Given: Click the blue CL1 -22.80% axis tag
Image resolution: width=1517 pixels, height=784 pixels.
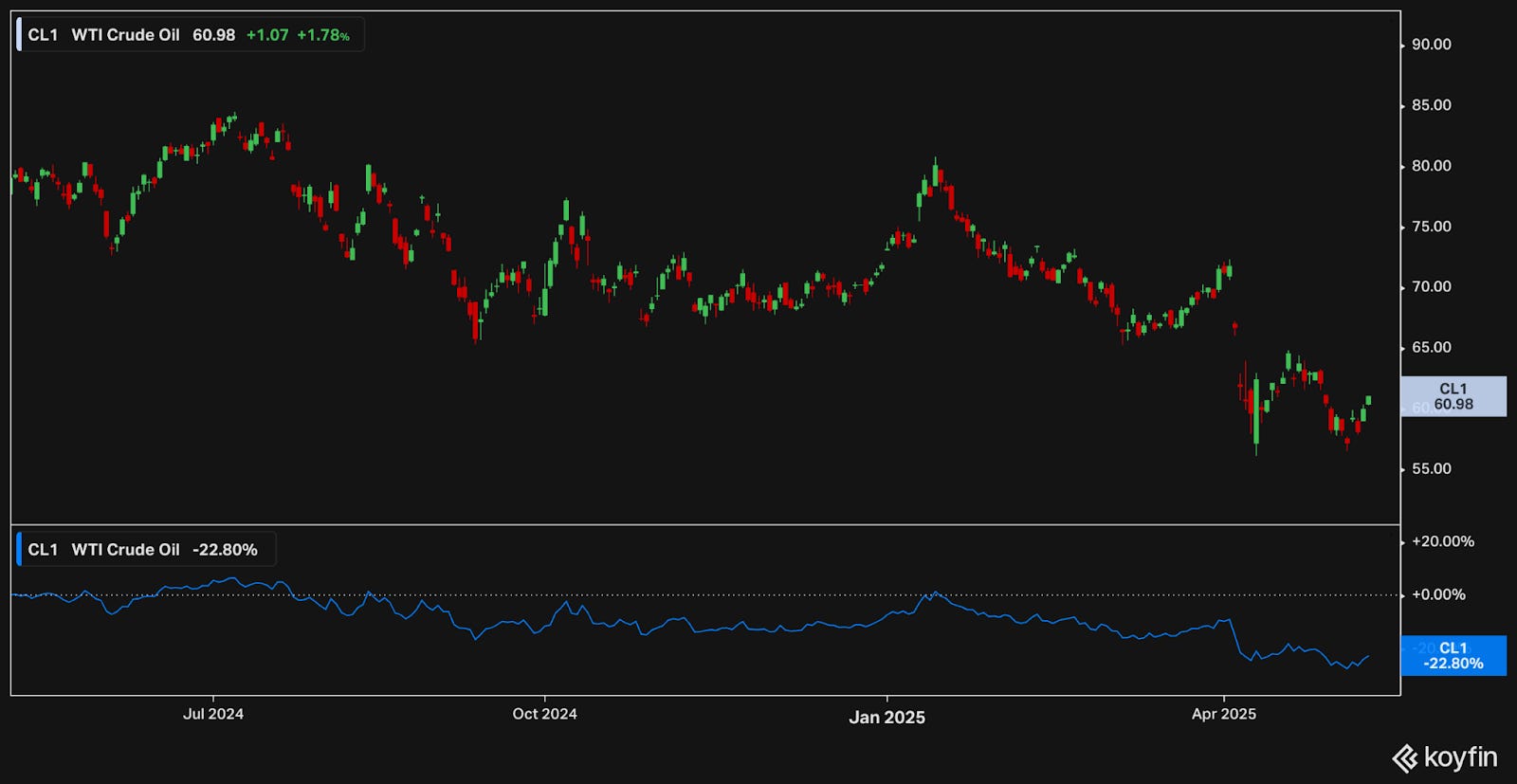Looking at the screenshot, I should coord(1453,656).
